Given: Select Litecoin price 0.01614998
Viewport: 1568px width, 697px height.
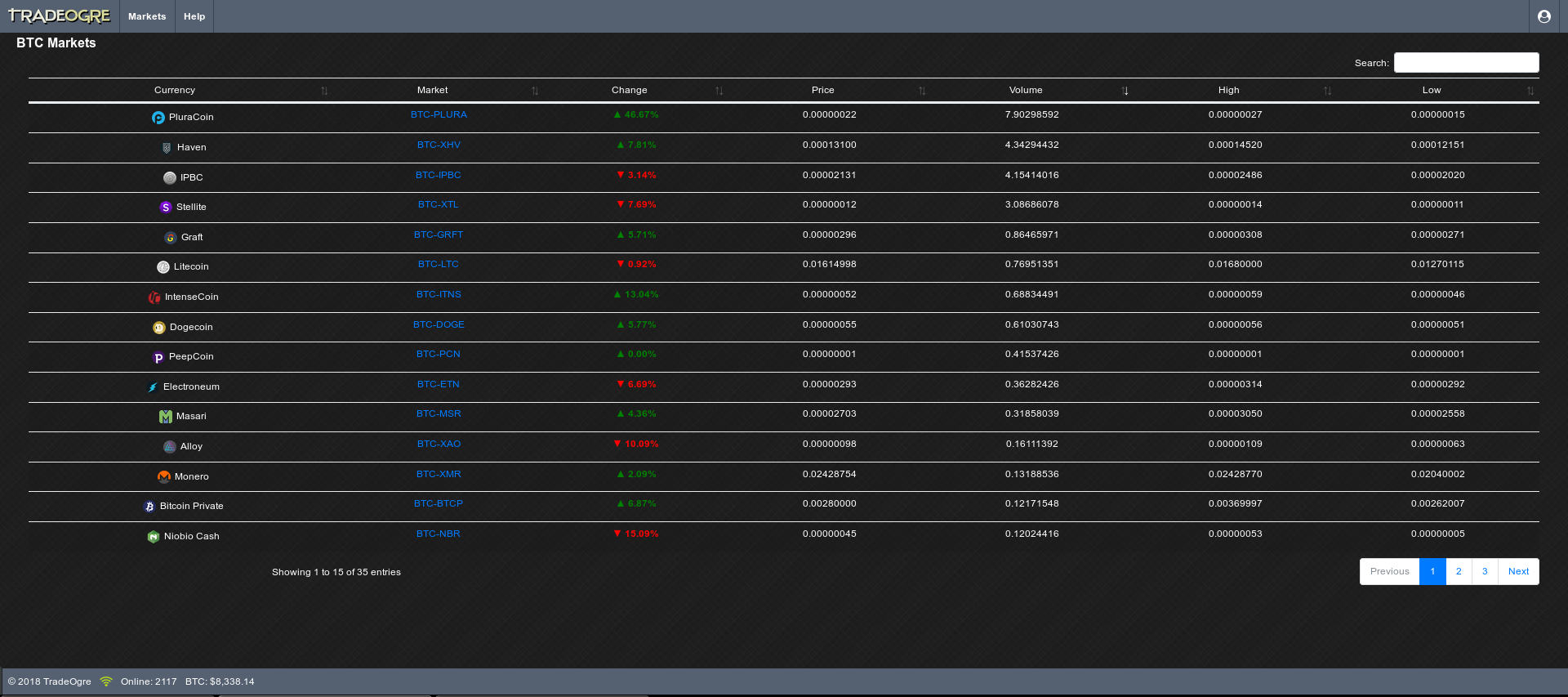Looking at the screenshot, I should tap(830, 265).
